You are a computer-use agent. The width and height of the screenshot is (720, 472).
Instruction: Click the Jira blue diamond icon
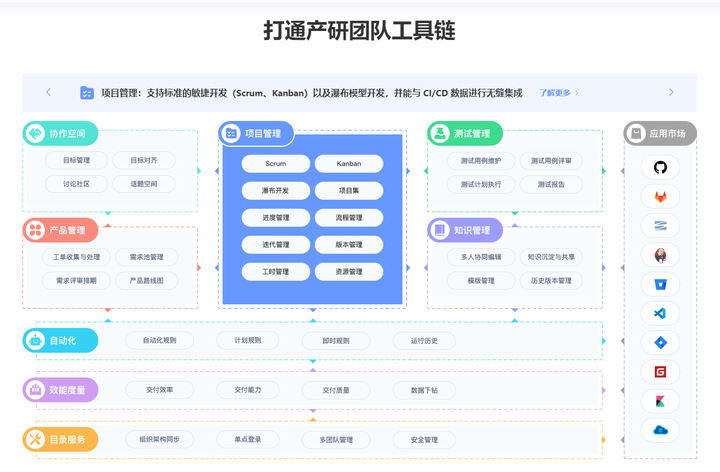pyautogui.click(x=660, y=343)
